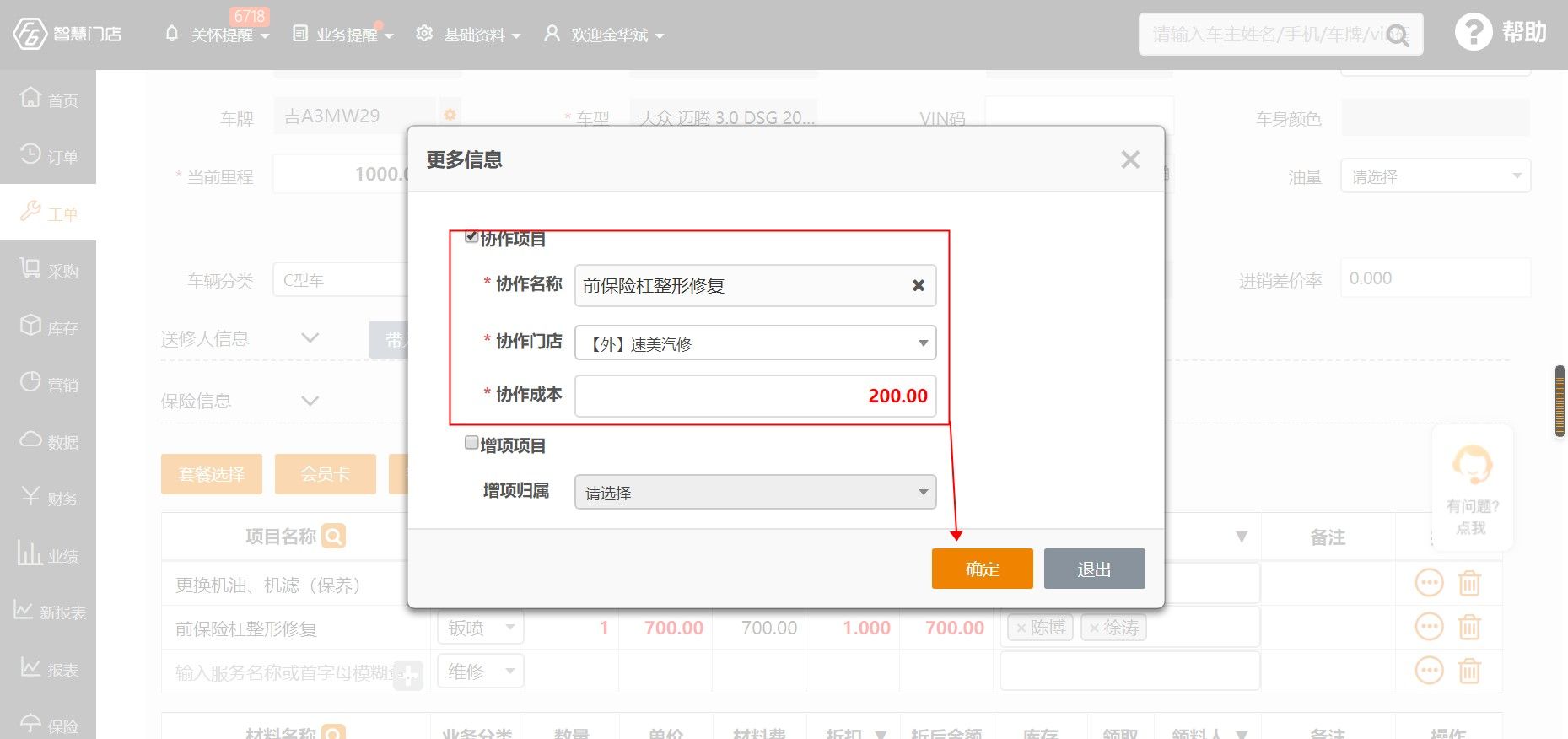Click the 进销差价率 input field
The image size is (1568, 739).
pos(1435,278)
